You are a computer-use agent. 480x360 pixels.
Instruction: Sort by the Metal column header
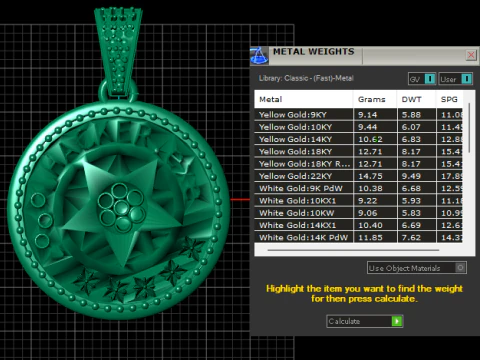pos(304,99)
